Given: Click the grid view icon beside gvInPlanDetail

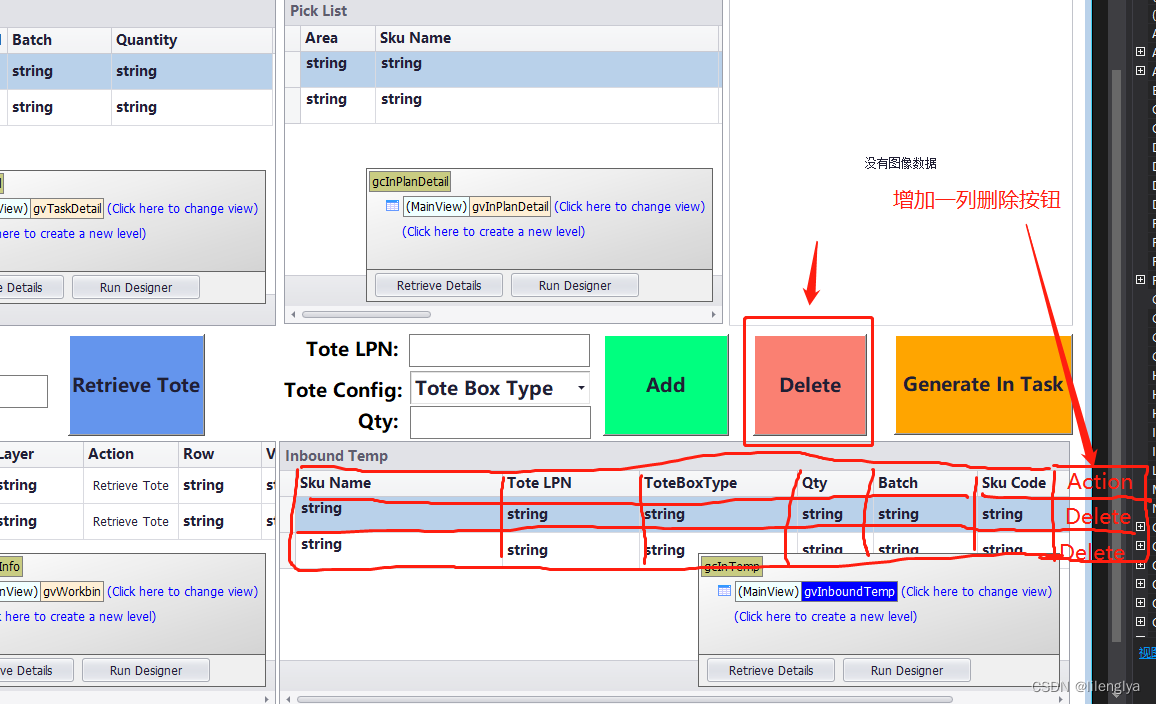Looking at the screenshot, I should click(x=392, y=206).
